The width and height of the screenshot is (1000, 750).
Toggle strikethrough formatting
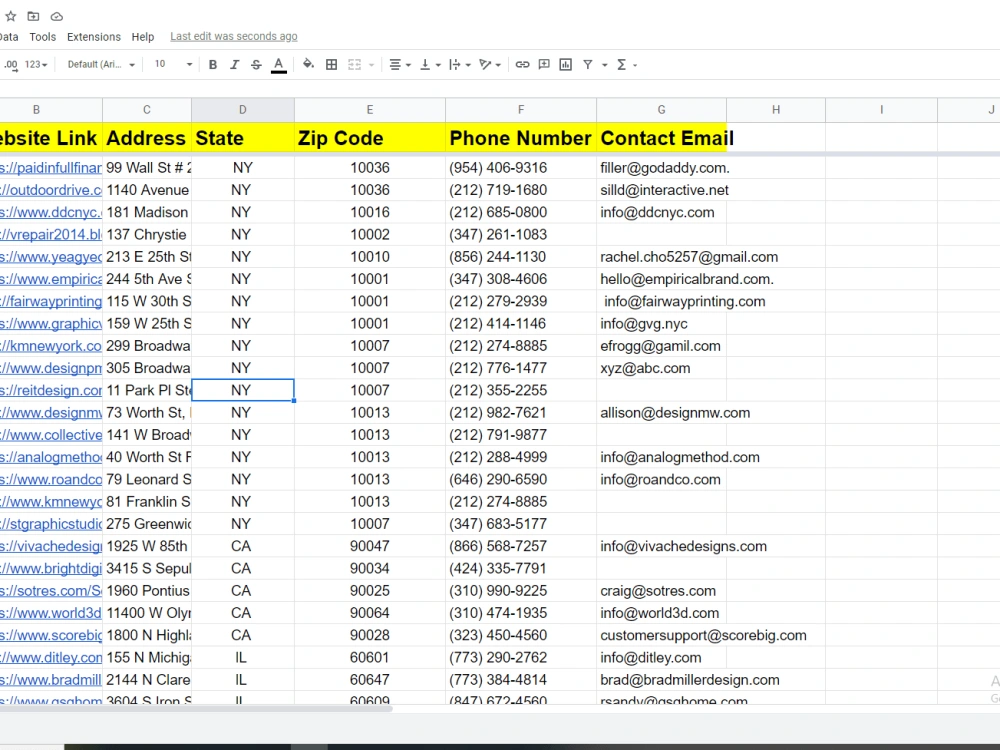[x=256, y=64]
